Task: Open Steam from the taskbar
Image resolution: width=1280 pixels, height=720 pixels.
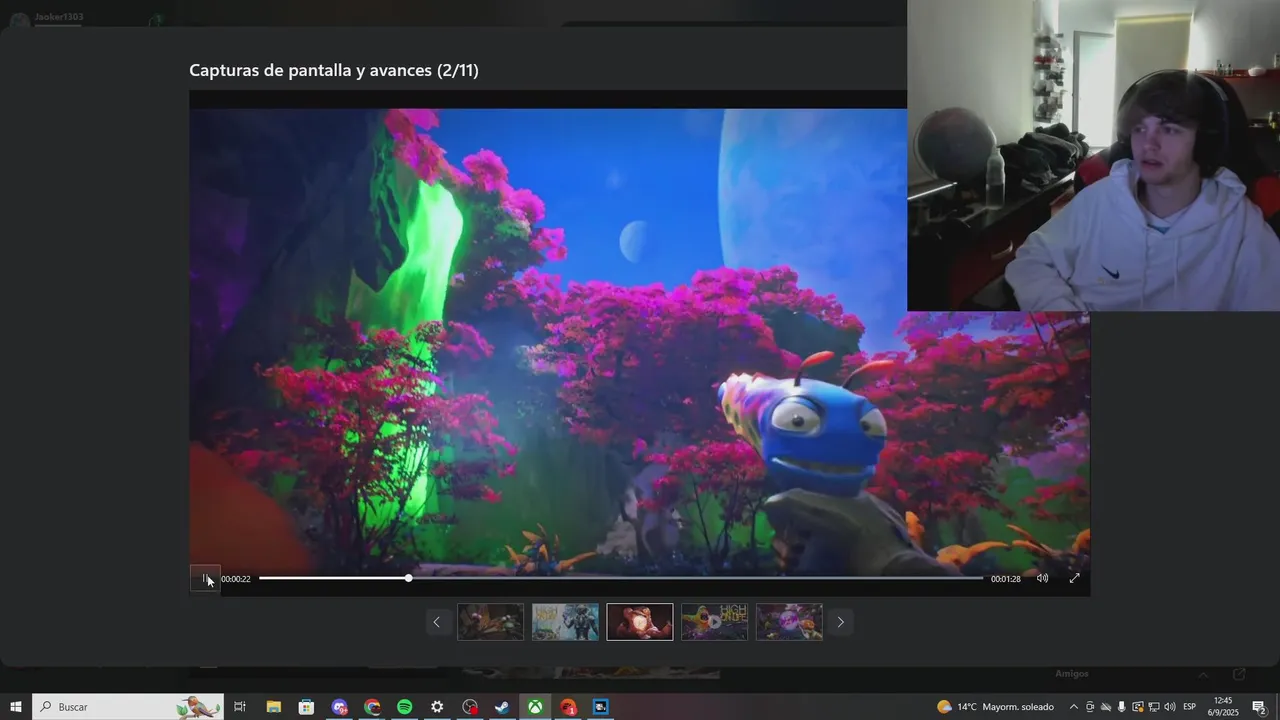Action: (502, 707)
